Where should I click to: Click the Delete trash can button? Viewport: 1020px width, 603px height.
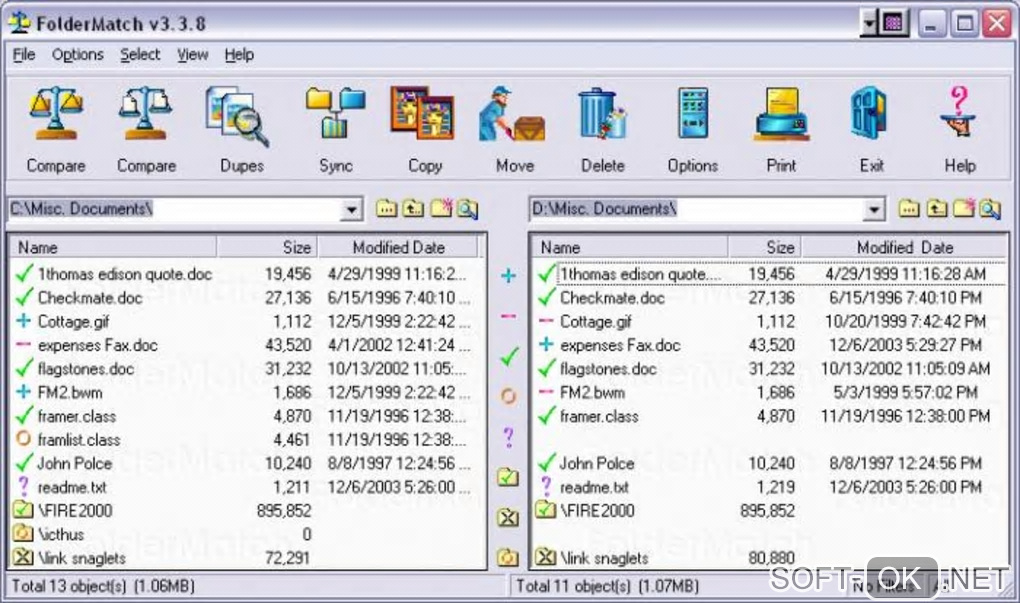click(602, 129)
